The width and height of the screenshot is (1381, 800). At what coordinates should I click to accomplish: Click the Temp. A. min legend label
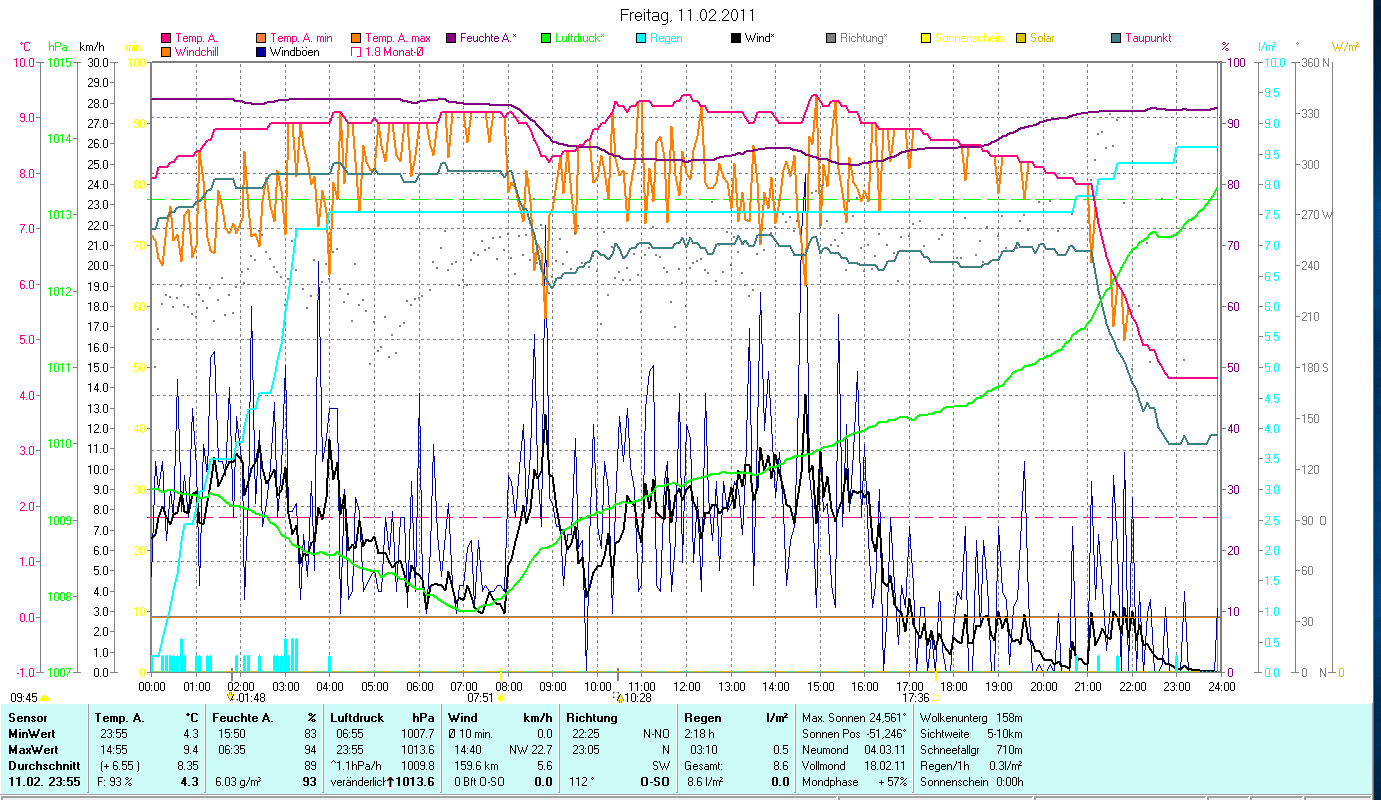(301, 38)
